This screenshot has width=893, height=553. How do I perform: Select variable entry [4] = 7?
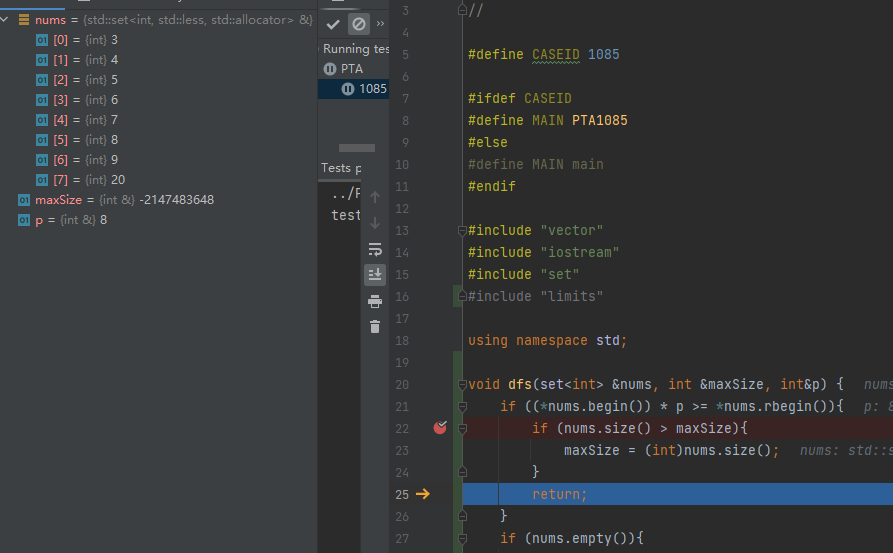pos(158,120)
